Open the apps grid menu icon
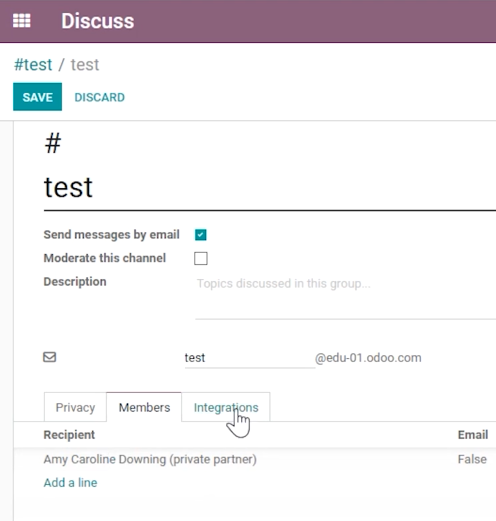 [x=22, y=21]
